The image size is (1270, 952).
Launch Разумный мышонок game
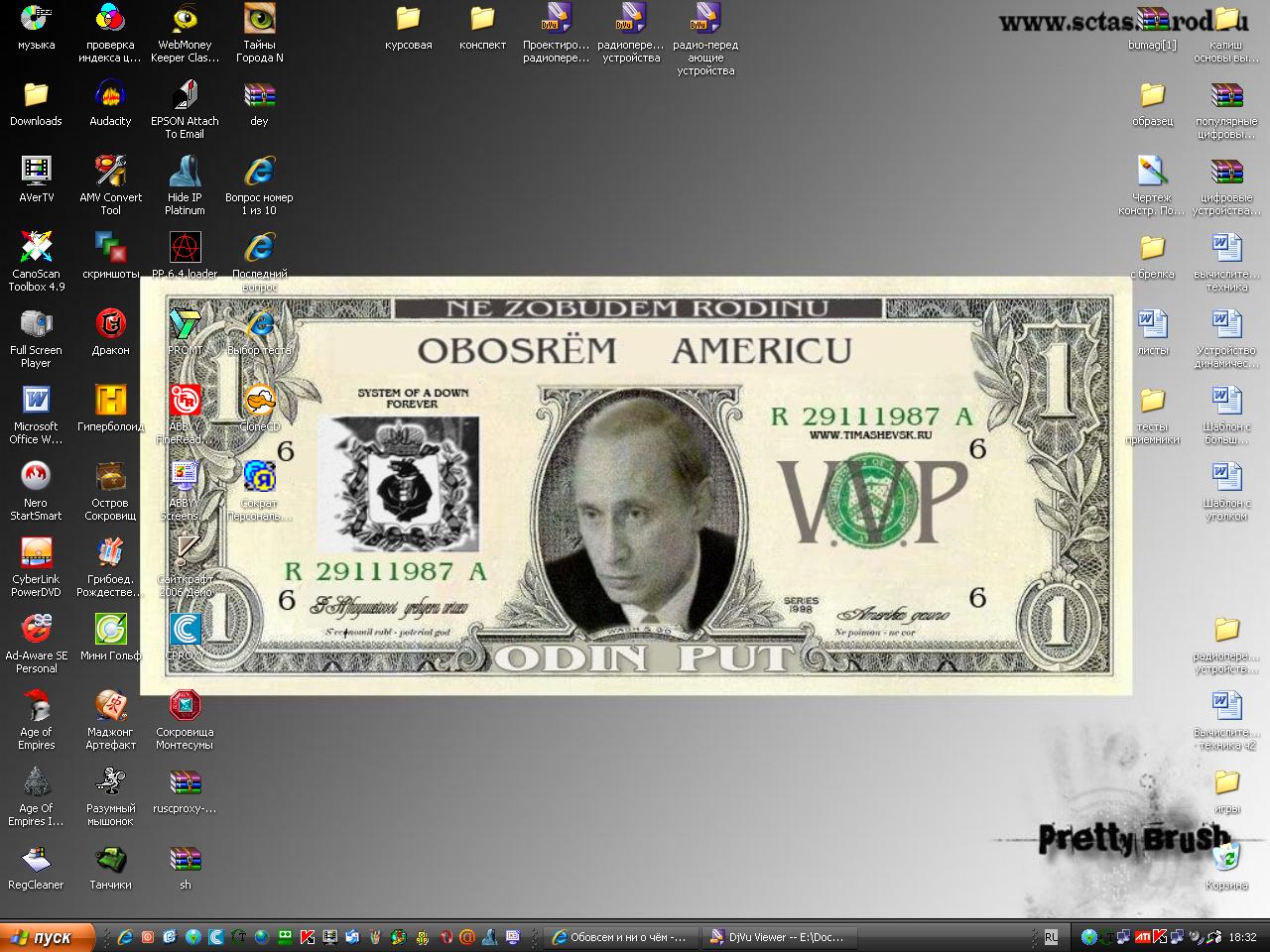[x=110, y=797]
